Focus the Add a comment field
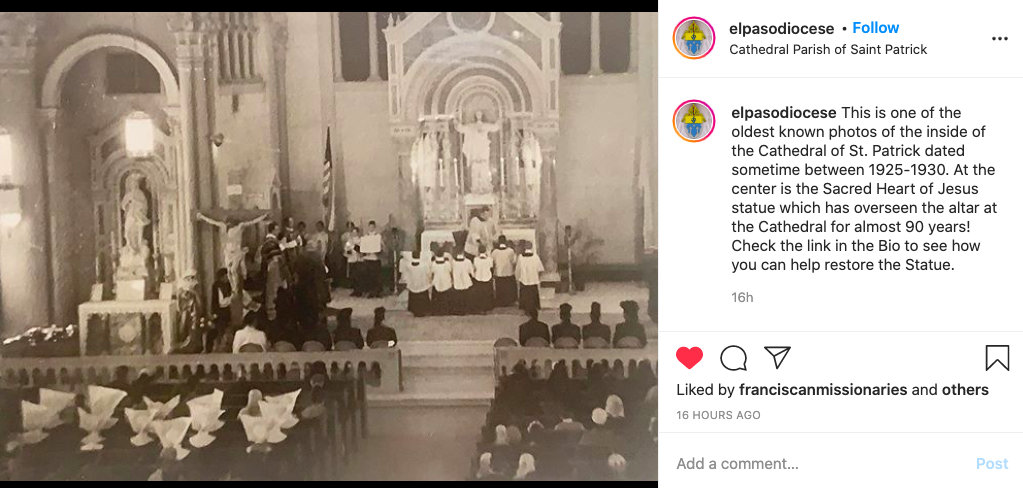 pos(819,464)
